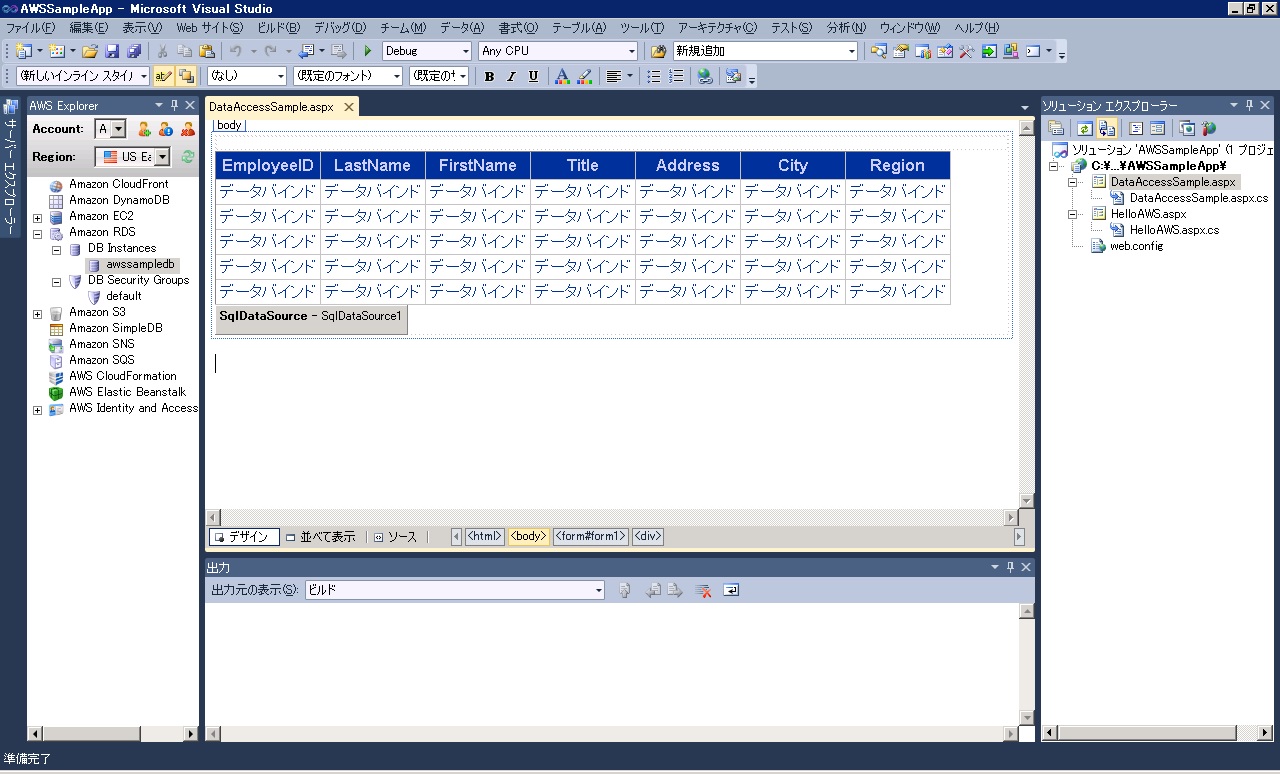This screenshot has width=1280, height=774.
Task: Open the Debug configuration dropdown
Action: click(x=426, y=51)
